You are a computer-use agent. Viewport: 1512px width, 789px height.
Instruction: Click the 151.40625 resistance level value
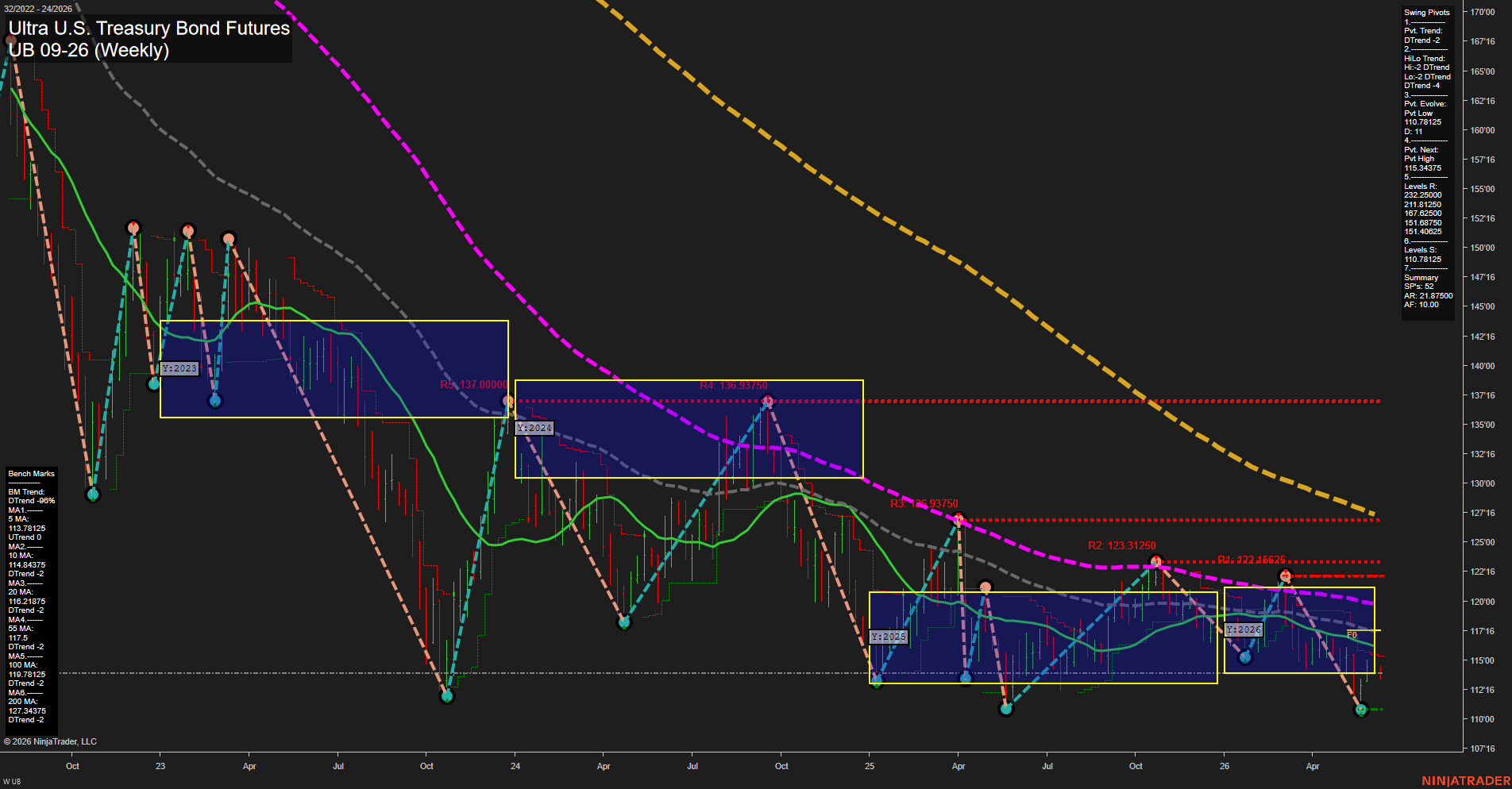tap(1422, 232)
